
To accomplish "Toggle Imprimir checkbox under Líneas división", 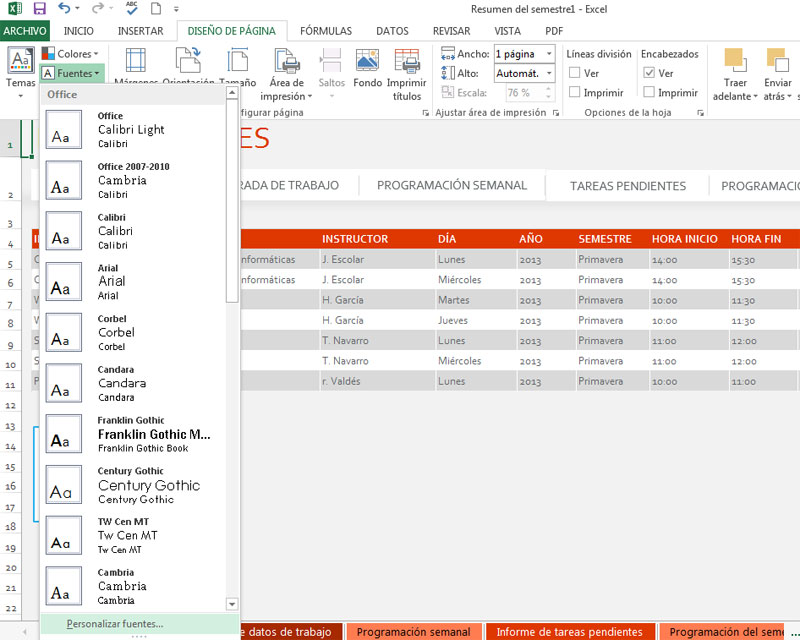I will 574,92.
